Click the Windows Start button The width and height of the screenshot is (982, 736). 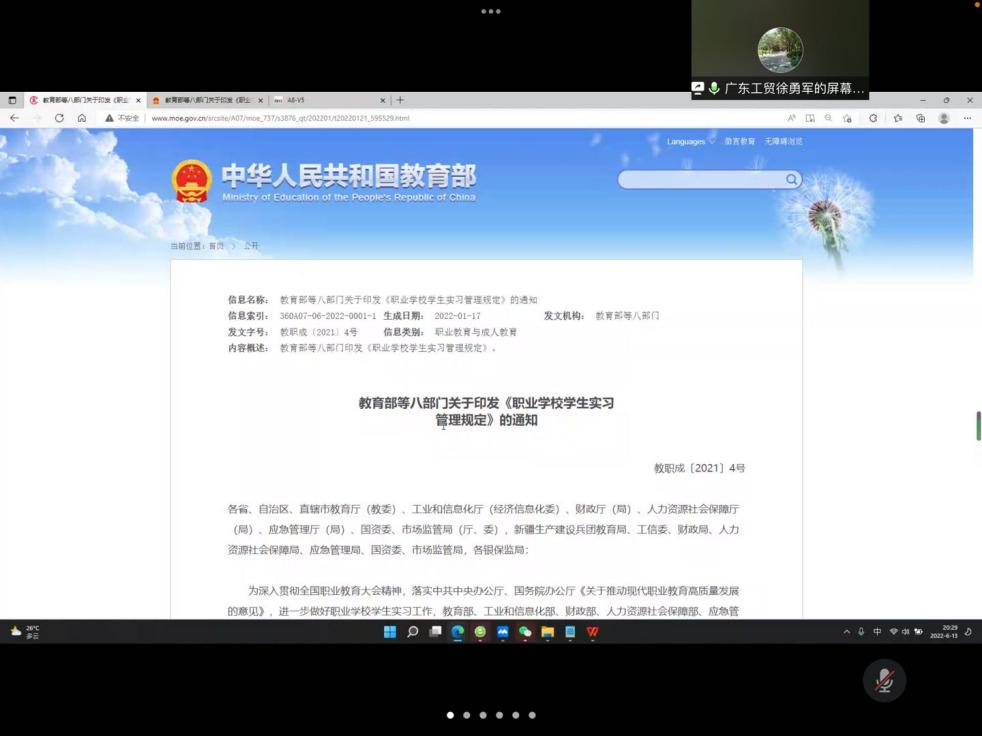(x=390, y=632)
